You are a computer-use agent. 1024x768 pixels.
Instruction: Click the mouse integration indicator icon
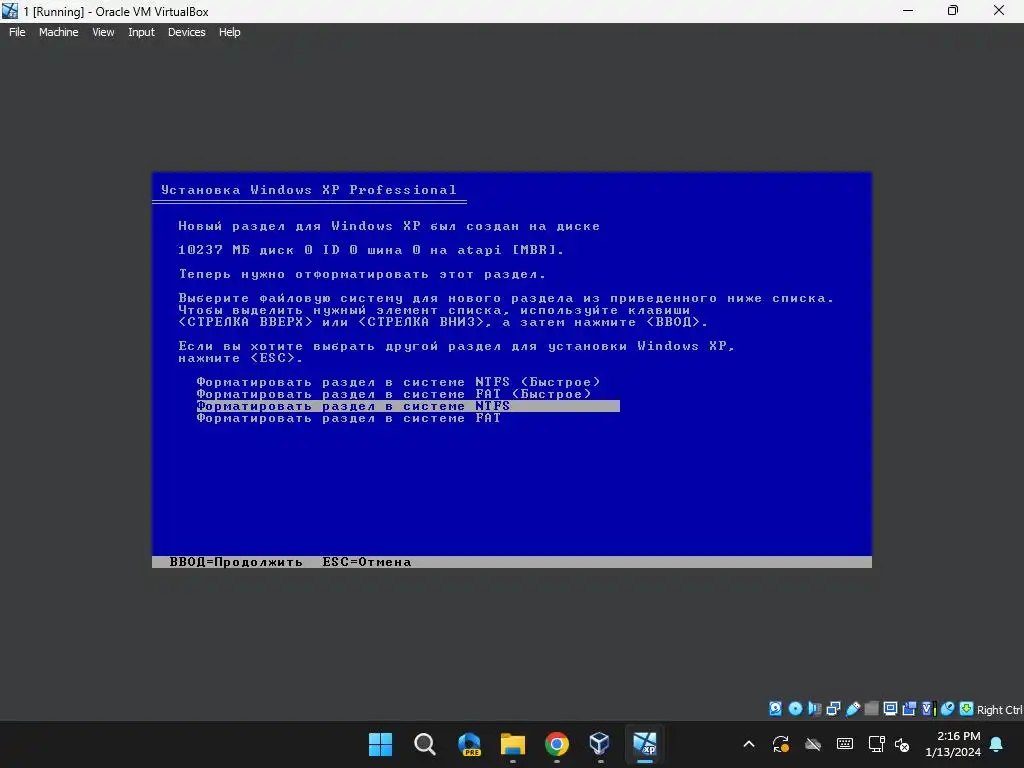pos(948,709)
